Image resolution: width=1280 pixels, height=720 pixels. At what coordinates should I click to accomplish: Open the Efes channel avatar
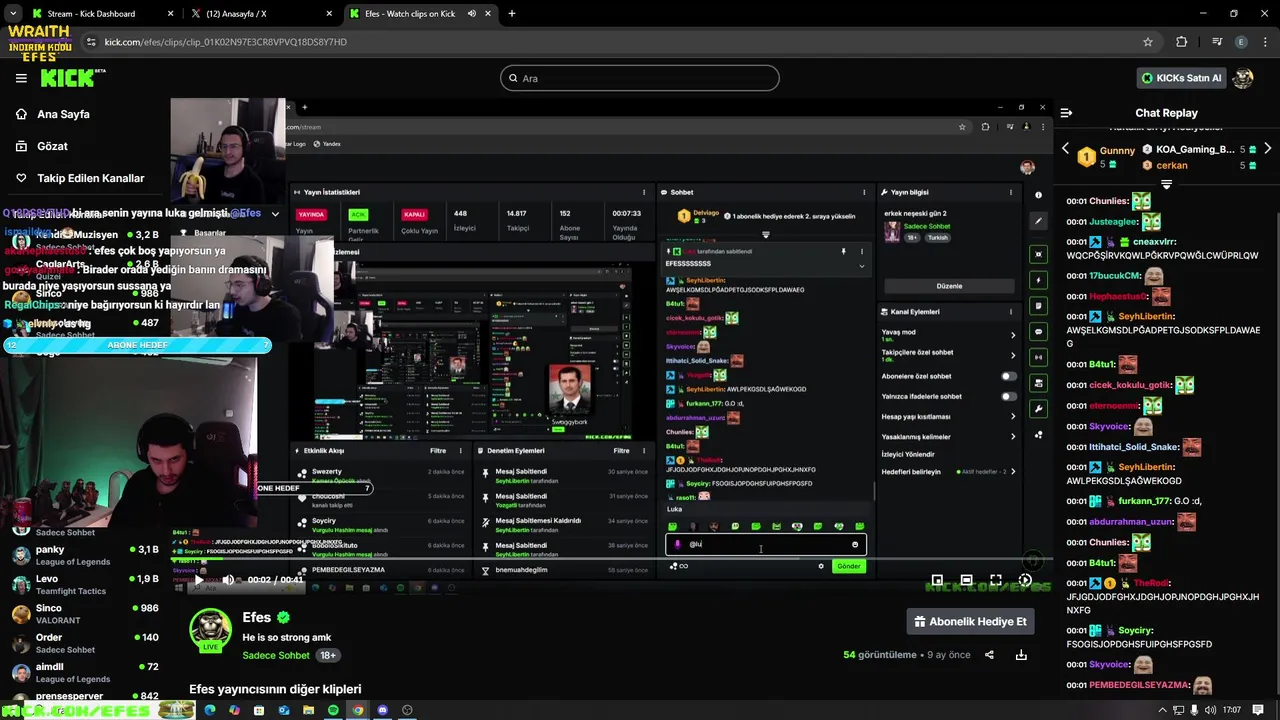coord(210,630)
